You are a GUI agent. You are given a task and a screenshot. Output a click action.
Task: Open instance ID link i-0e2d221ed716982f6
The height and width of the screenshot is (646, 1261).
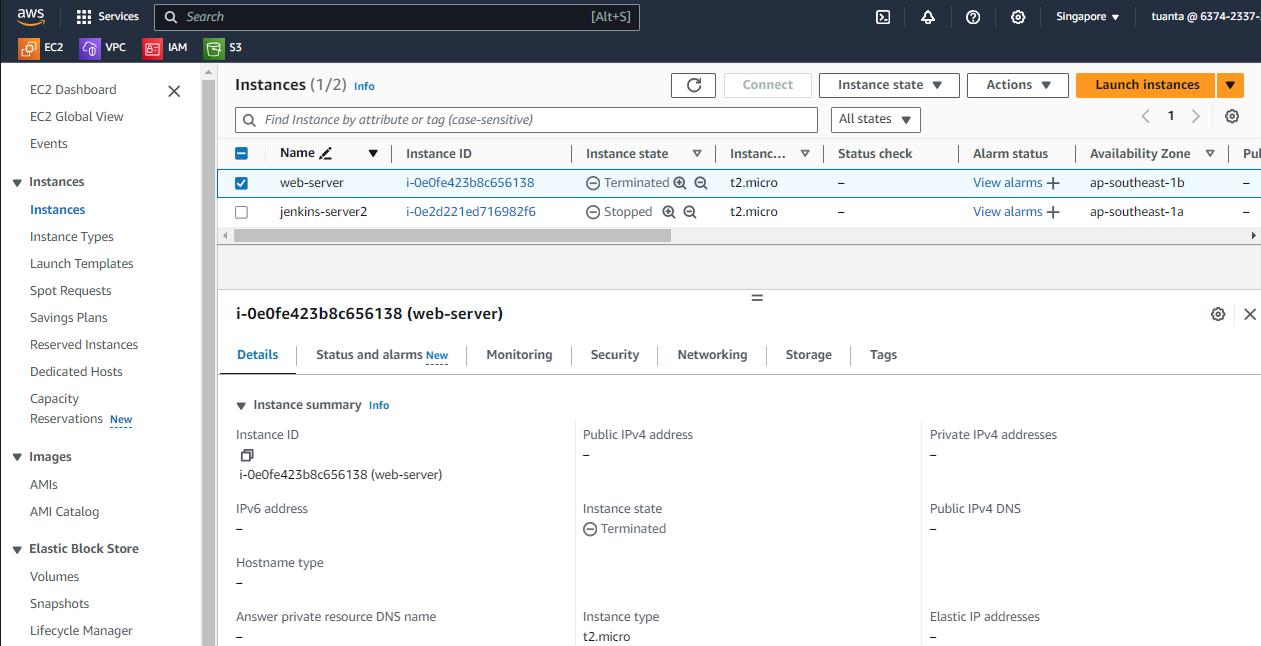(x=471, y=212)
